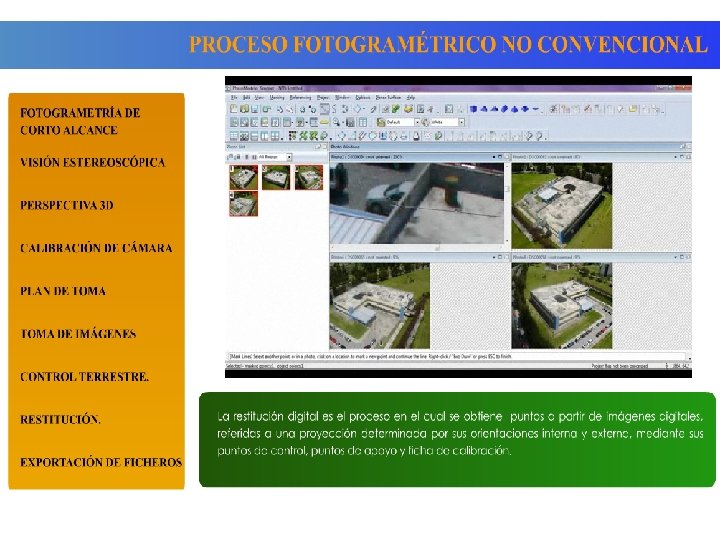Click the vertical scrollbar of zoomed photo
720x540 pixels.
(507, 202)
